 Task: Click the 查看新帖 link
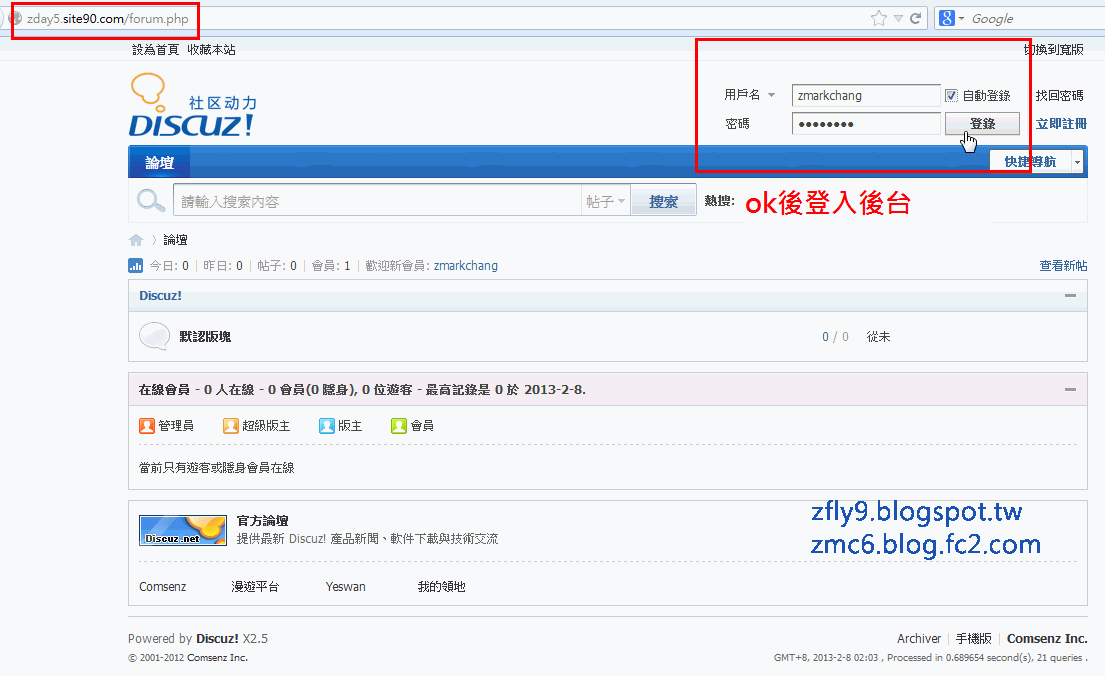(x=1063, y=266)
